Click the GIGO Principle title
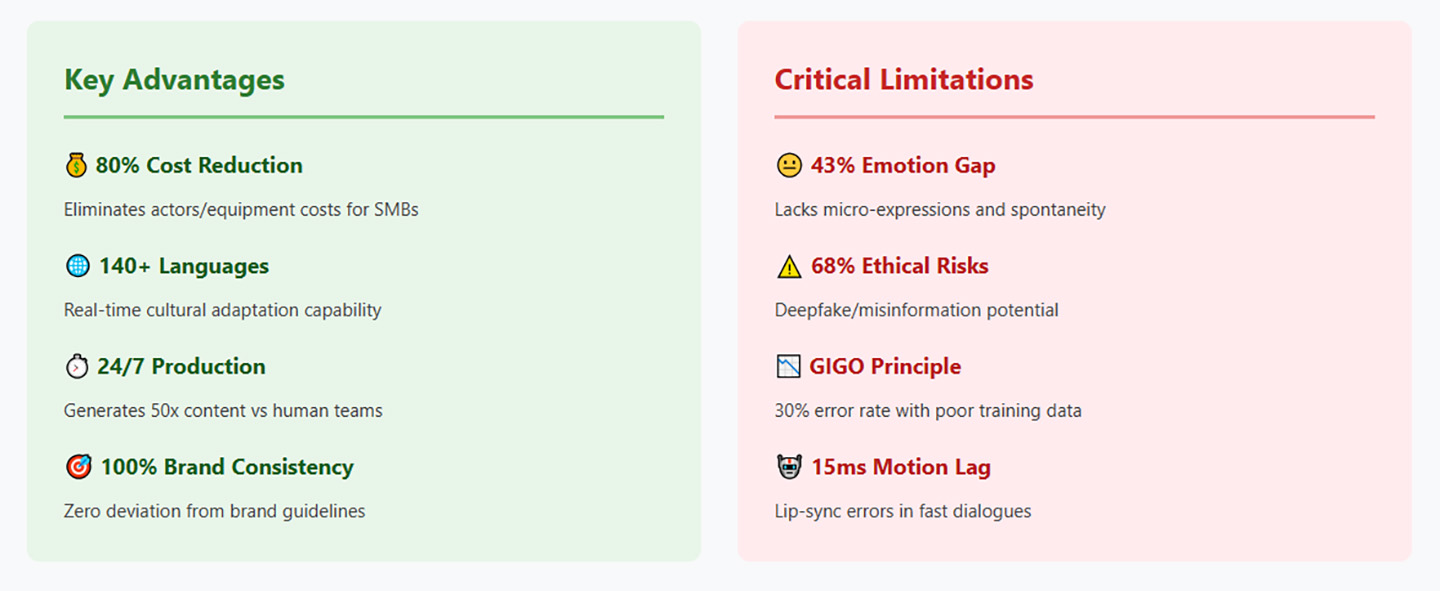The image size is (1440, 591). 885,366
